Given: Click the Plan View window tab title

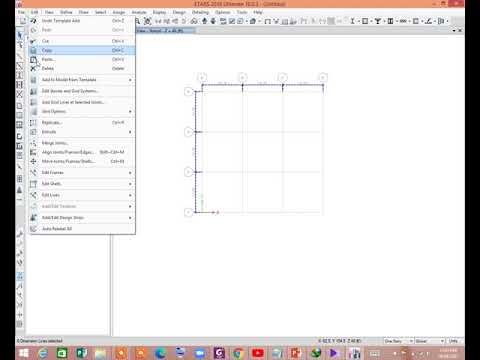Looking at the screenshot, I should pos(160,31).
